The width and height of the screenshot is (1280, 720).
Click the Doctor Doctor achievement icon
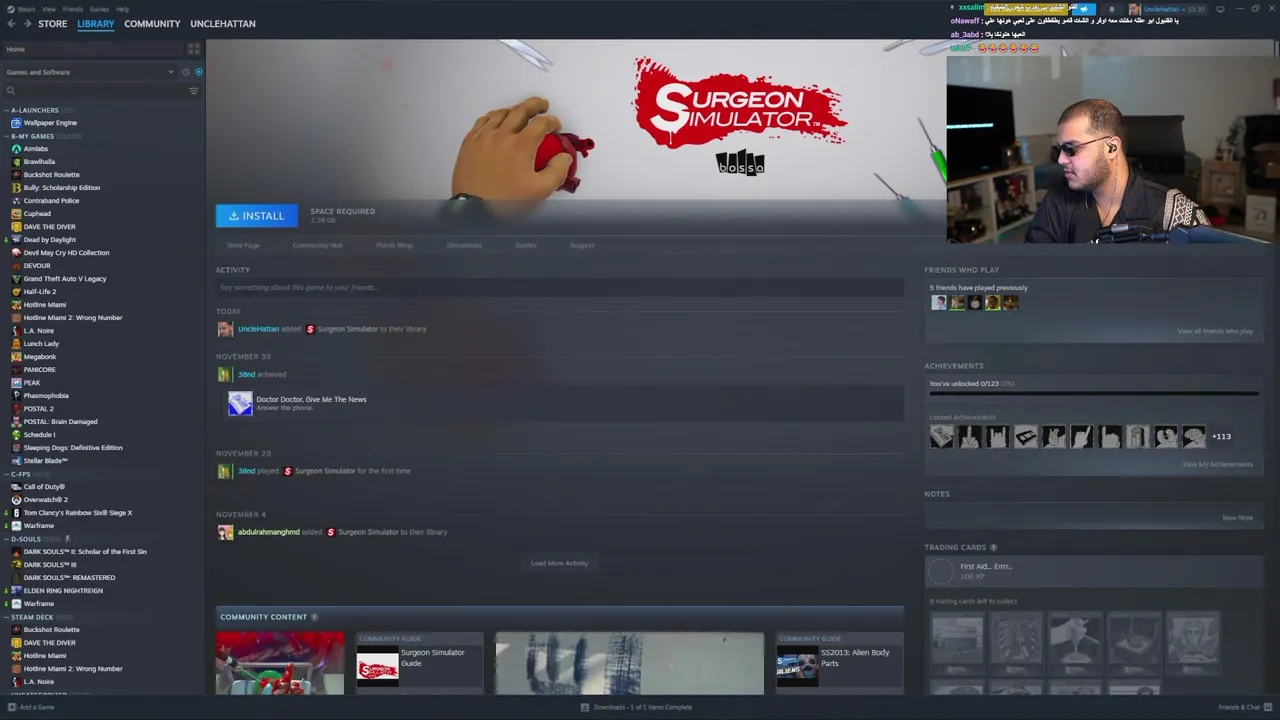click(x=240, y=403)
